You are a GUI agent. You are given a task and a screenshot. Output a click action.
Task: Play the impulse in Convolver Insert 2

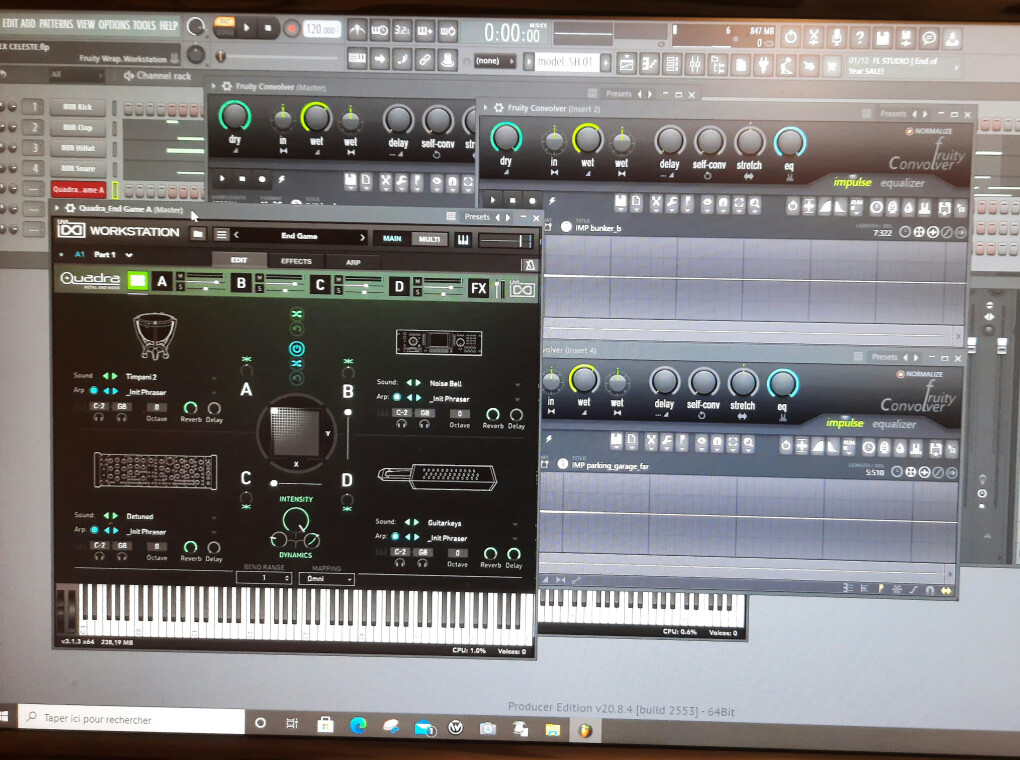tap(493, 200)
